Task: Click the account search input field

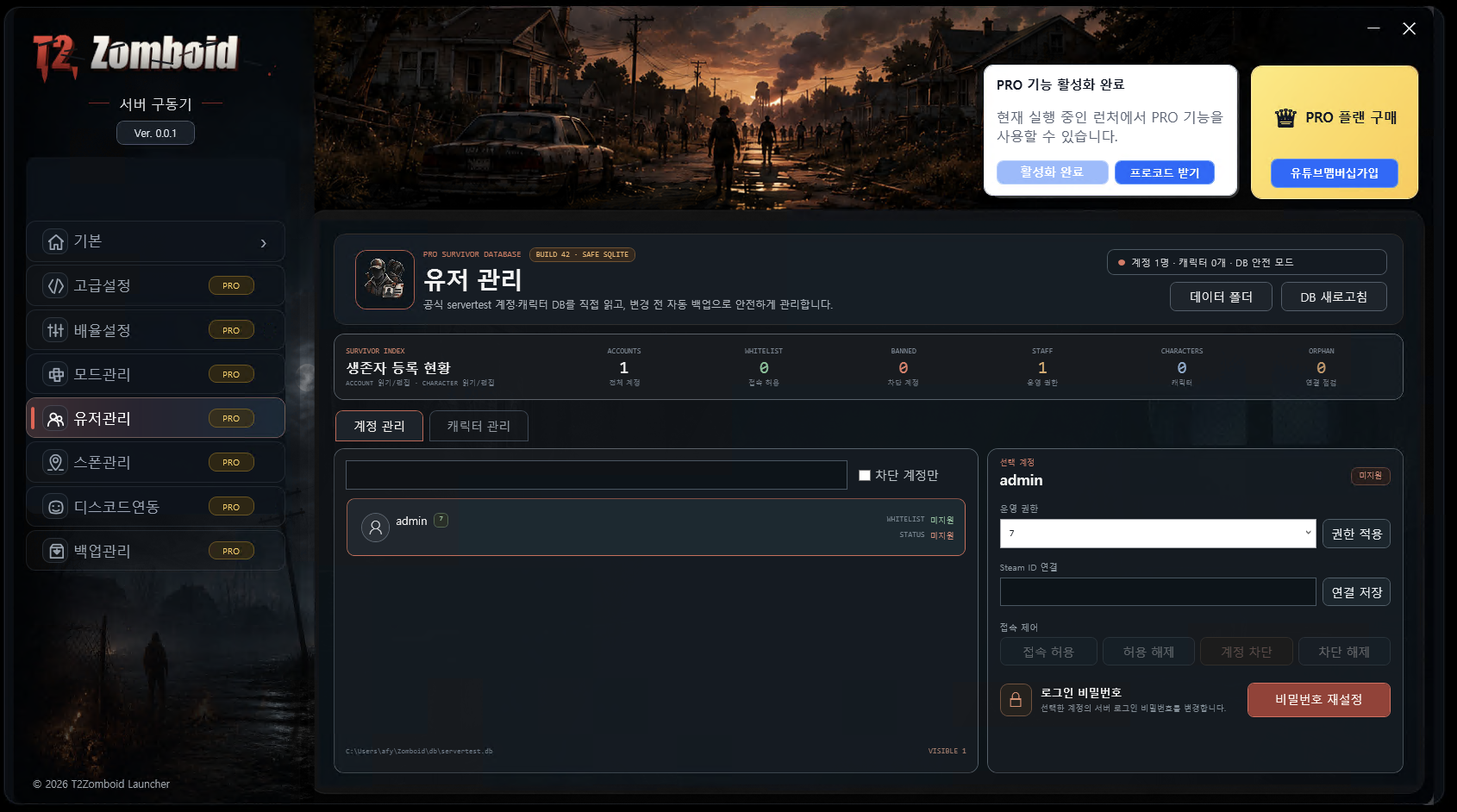Action: (x=596, y=475)
